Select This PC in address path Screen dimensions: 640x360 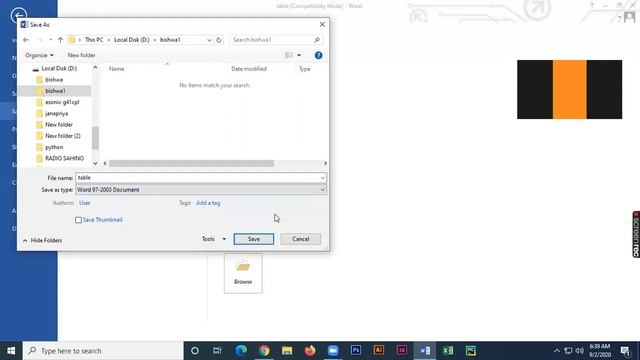[x=94, y=40]
